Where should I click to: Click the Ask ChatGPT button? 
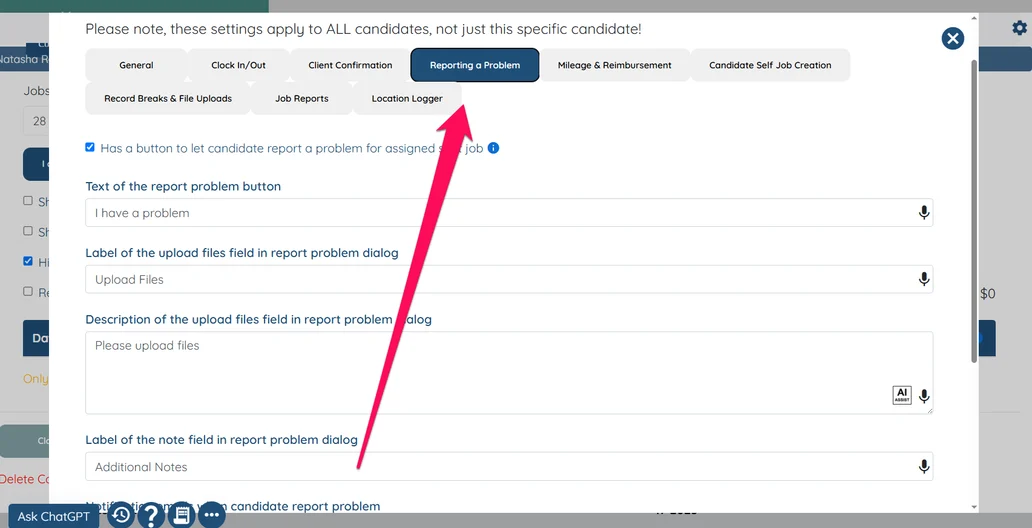pos(54,517)
